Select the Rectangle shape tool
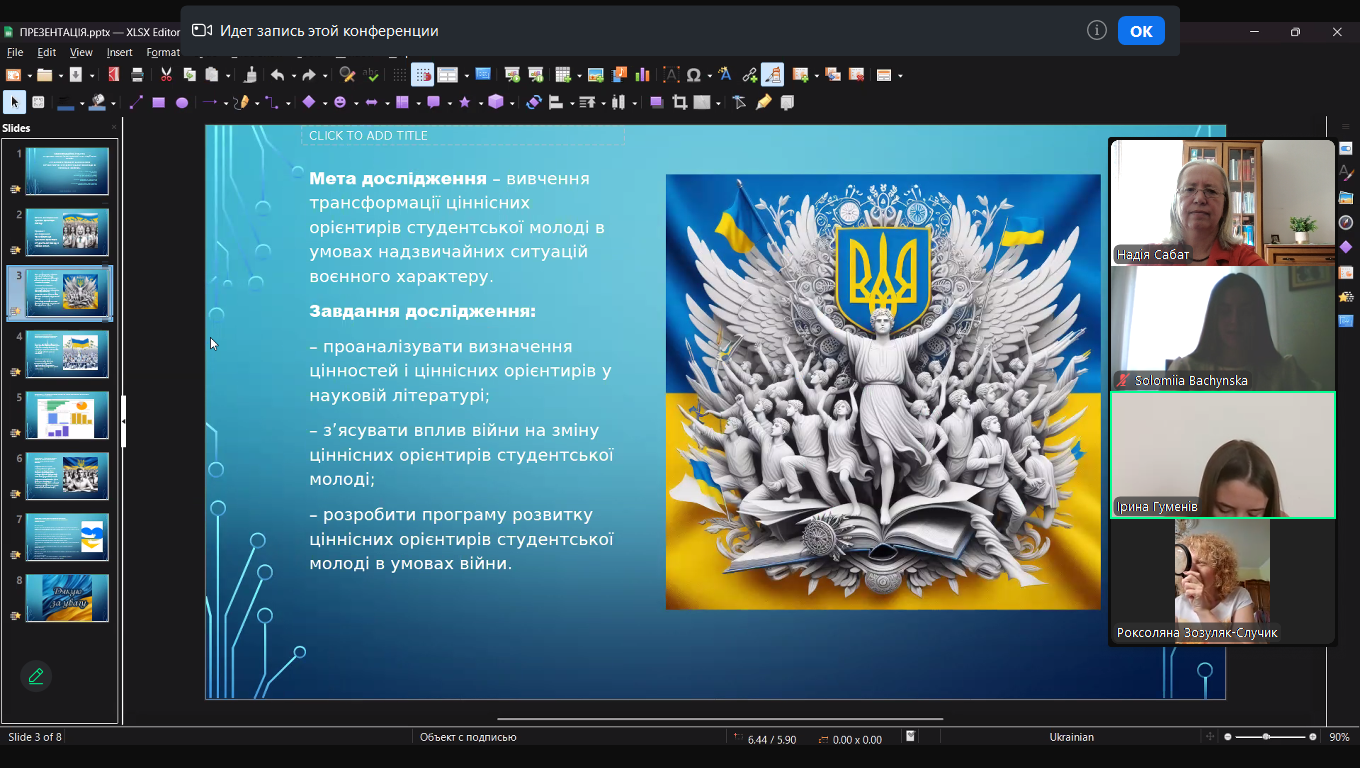Image resolution: width=1360 pixels, height=768 pixels. (x=158, y=102)
